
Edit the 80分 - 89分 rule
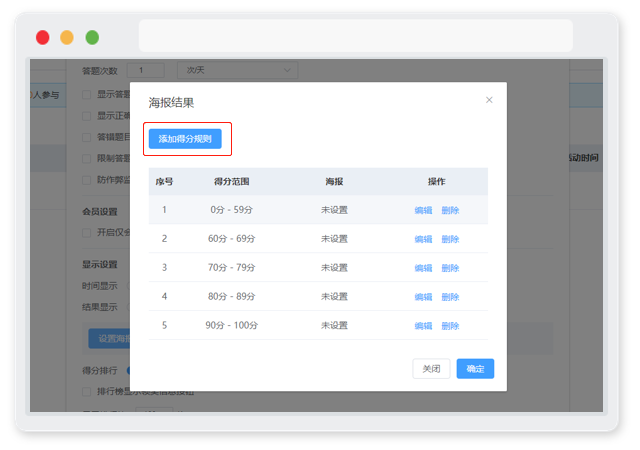coord(423,297)
